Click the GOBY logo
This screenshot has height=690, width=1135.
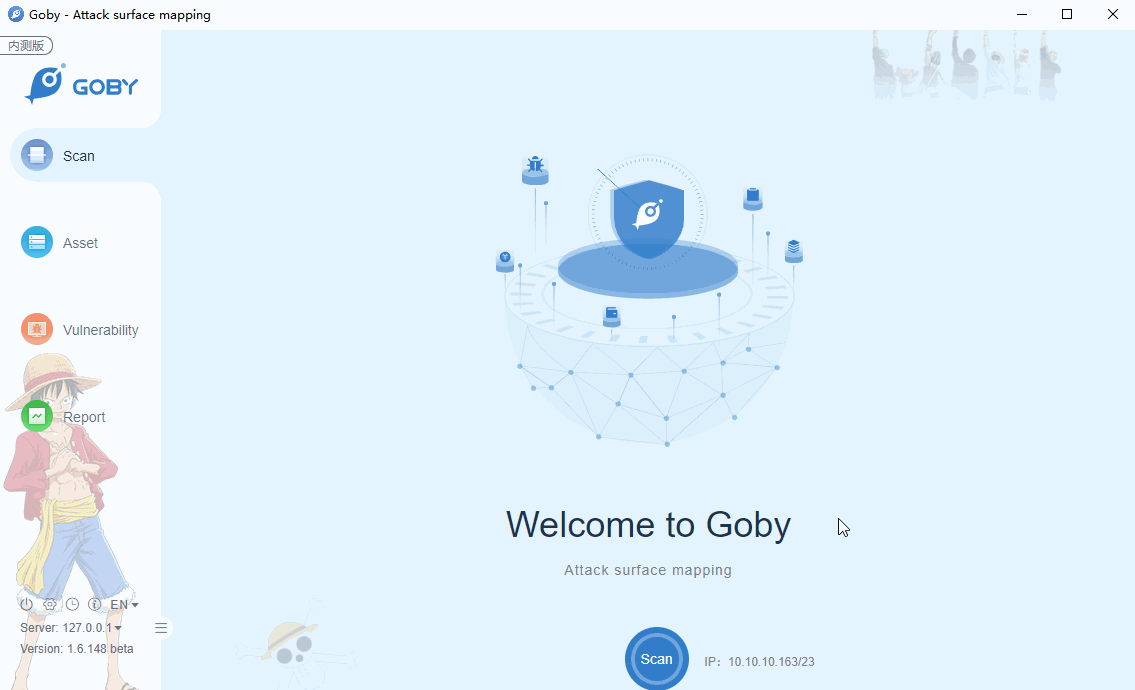[x=81, y=85]
